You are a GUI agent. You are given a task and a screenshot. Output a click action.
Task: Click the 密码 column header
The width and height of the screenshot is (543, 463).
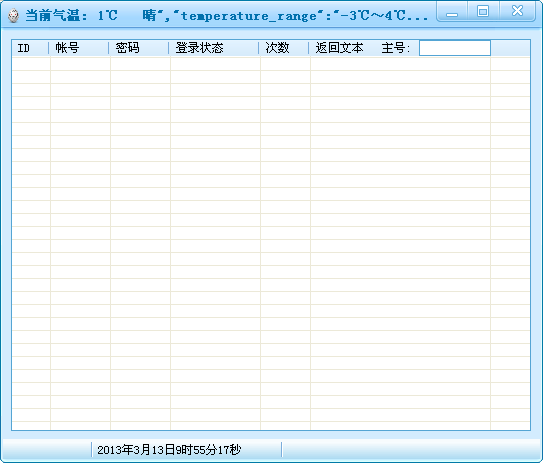pos(139,48)
